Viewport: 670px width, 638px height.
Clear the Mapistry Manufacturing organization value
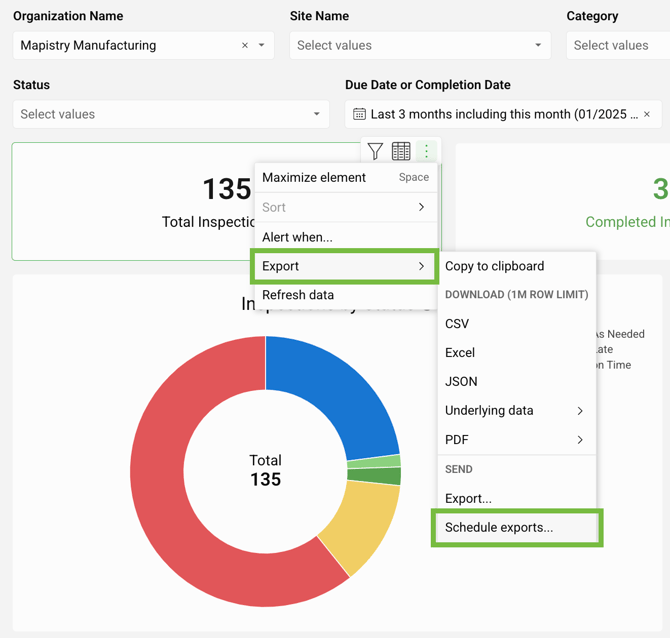(245, 45)
